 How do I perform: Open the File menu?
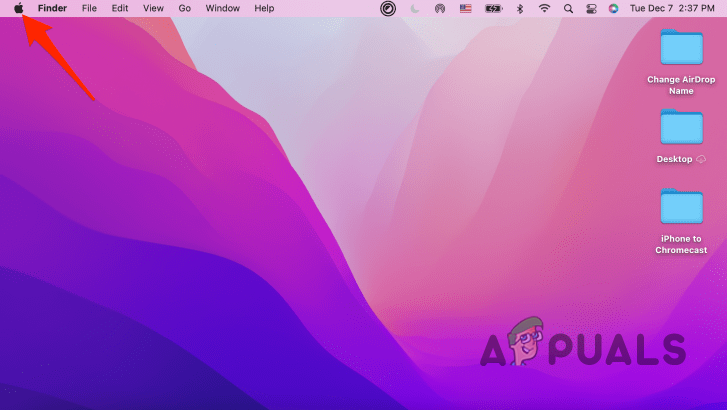(x=89, y=8)
